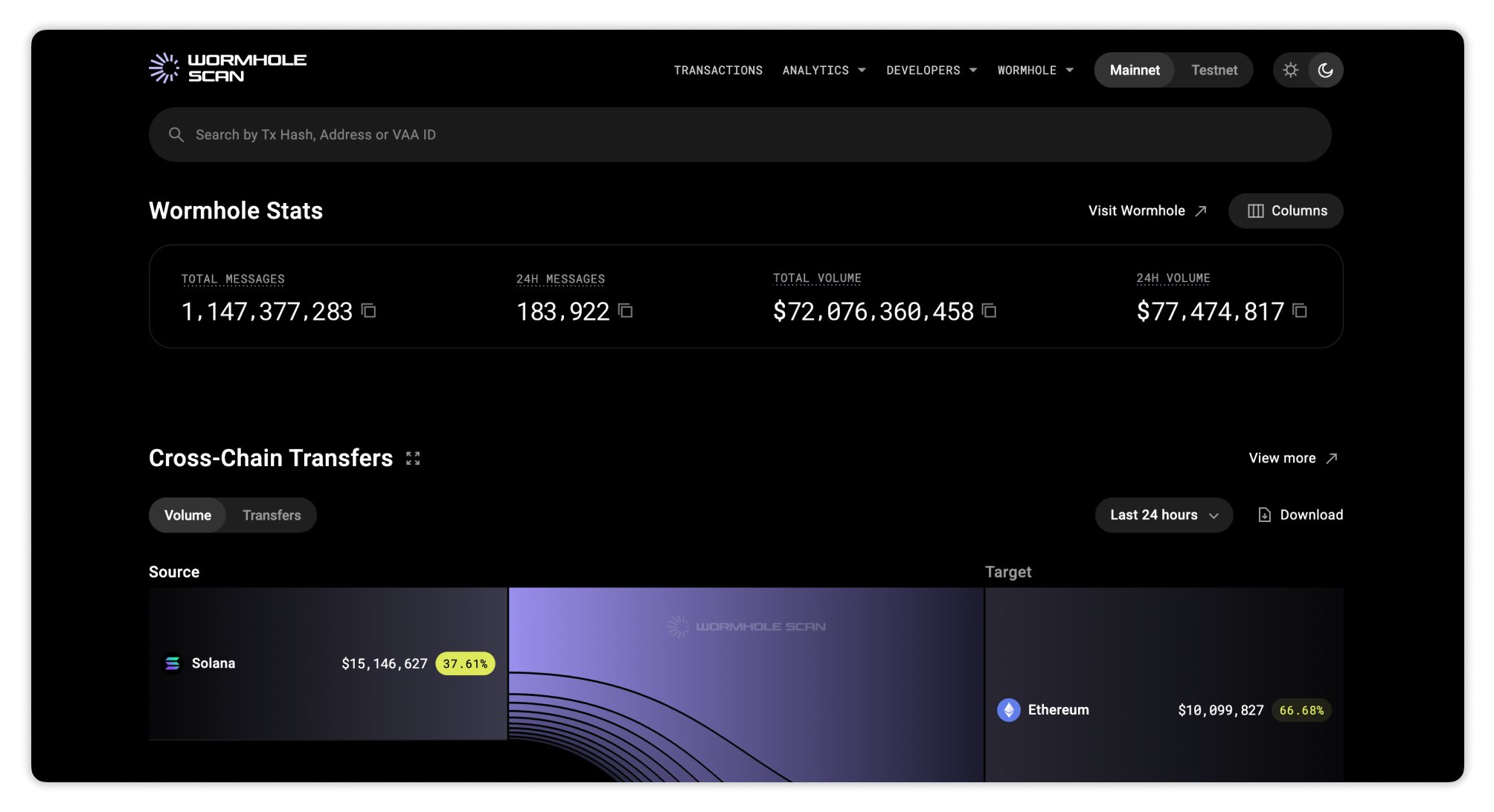This screenshot has width=1494, height=812.
Task: Switch network to Testnet
Action: point(1214,70)
